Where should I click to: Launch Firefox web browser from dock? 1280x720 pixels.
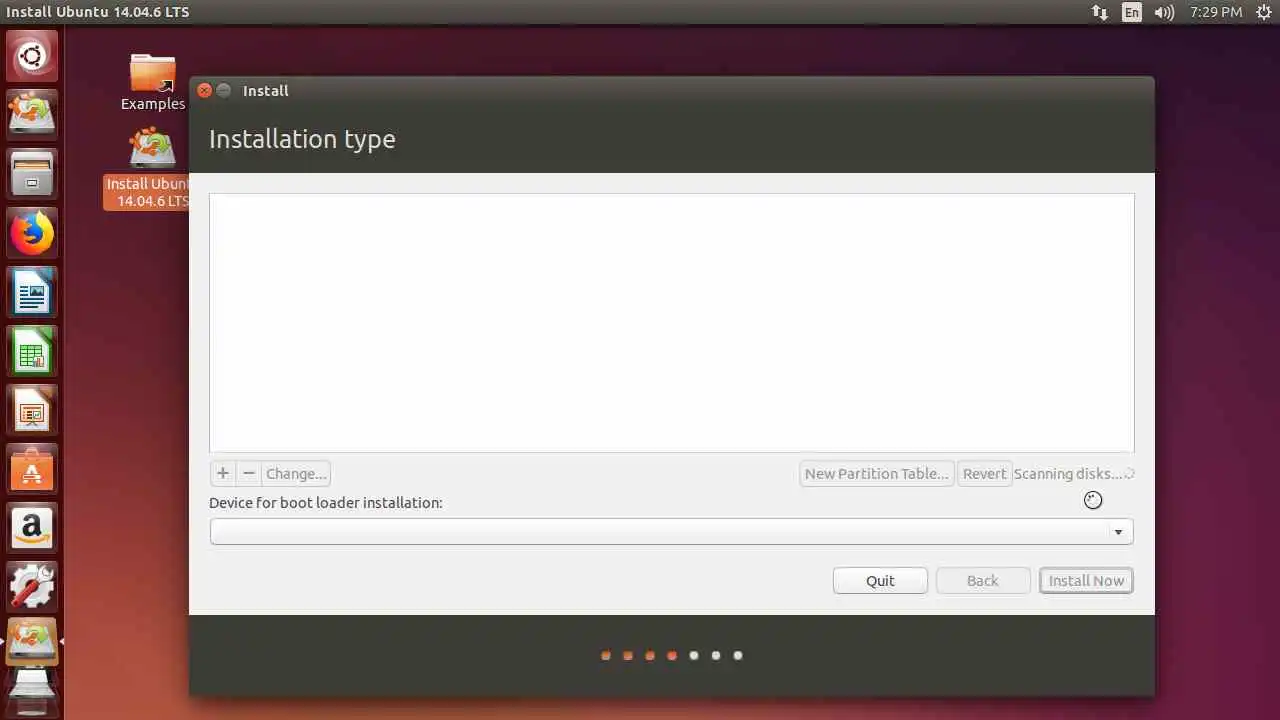(32, 233)
